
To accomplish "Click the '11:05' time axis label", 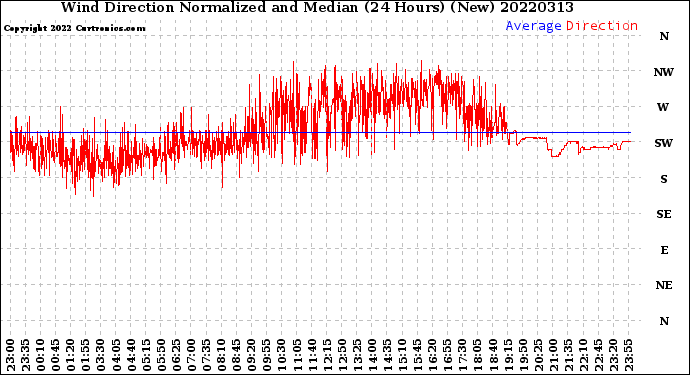I will (297, 355).
